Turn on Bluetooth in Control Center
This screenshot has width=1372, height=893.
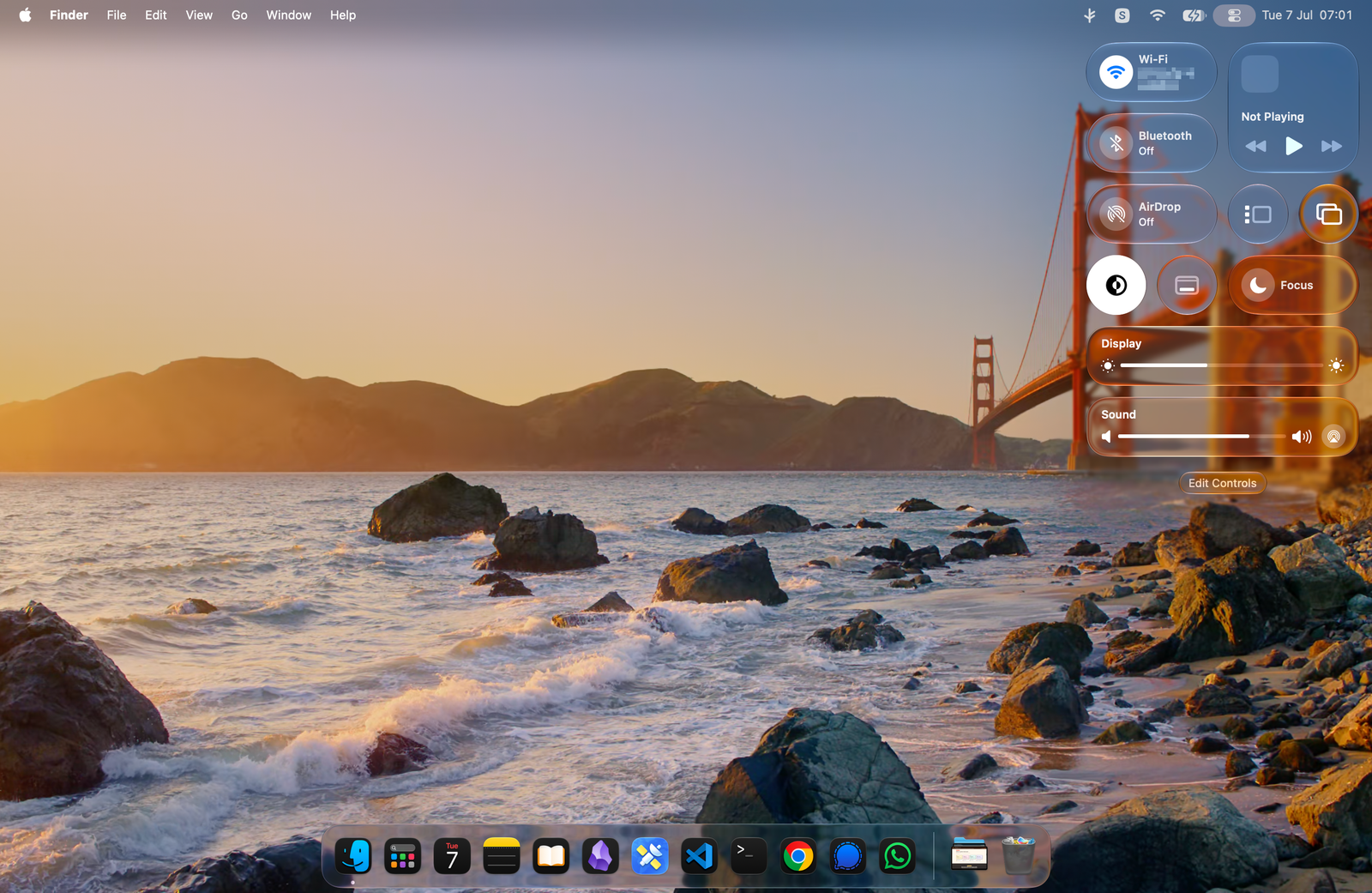click(x=1116, y=143)
